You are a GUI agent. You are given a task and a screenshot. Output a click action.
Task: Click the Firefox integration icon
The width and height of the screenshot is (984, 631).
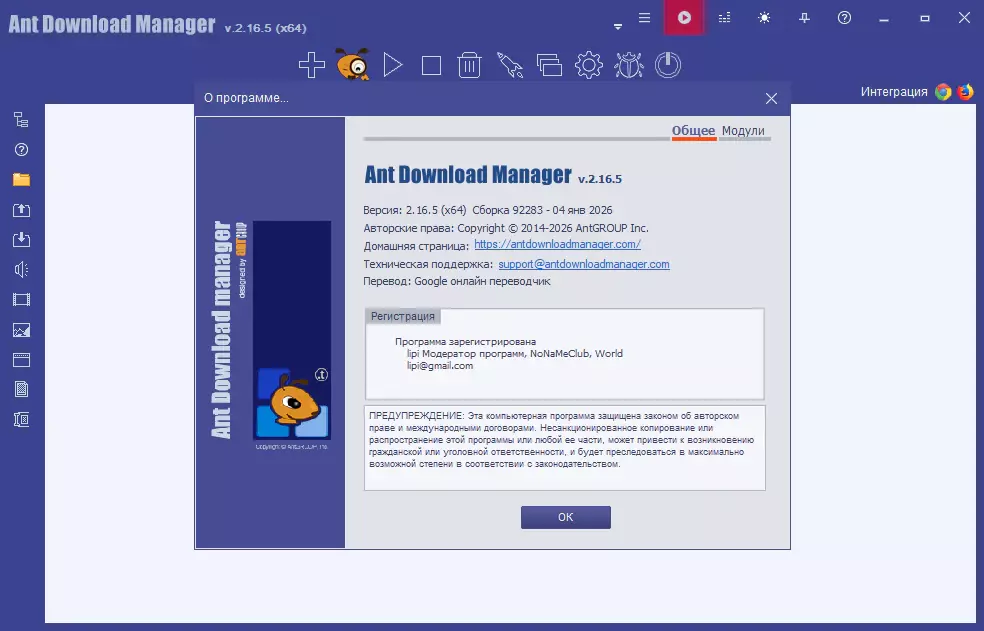[965, 92]
